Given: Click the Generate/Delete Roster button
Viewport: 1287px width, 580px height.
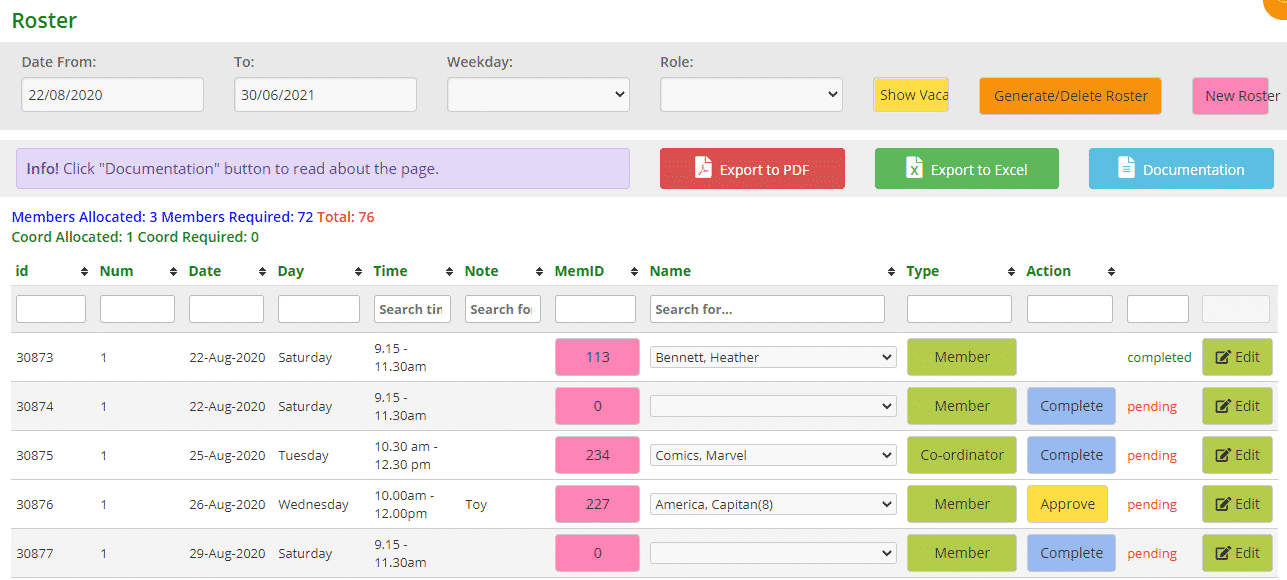Looking at the screenshot, I should (x=1069, y=95).
